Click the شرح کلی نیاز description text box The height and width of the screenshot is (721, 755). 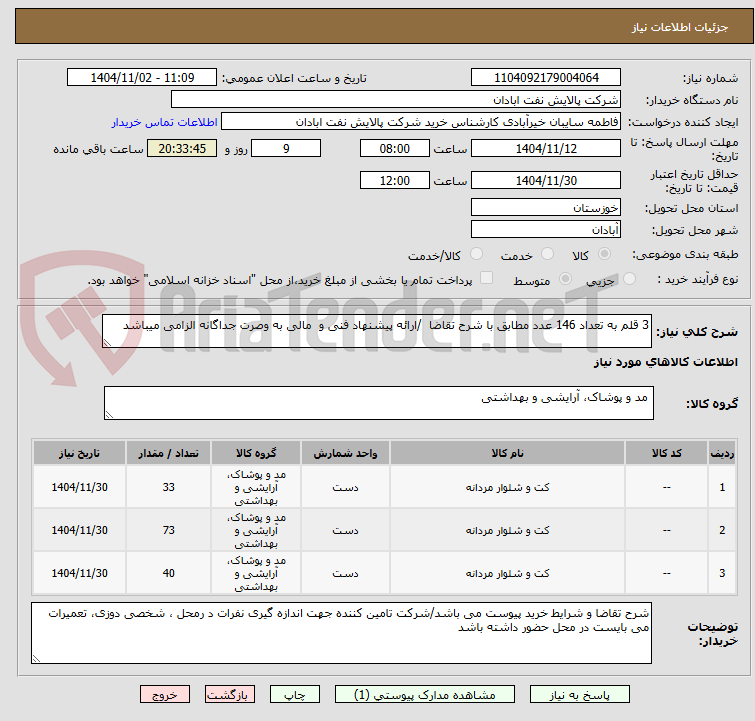[377, 331]
